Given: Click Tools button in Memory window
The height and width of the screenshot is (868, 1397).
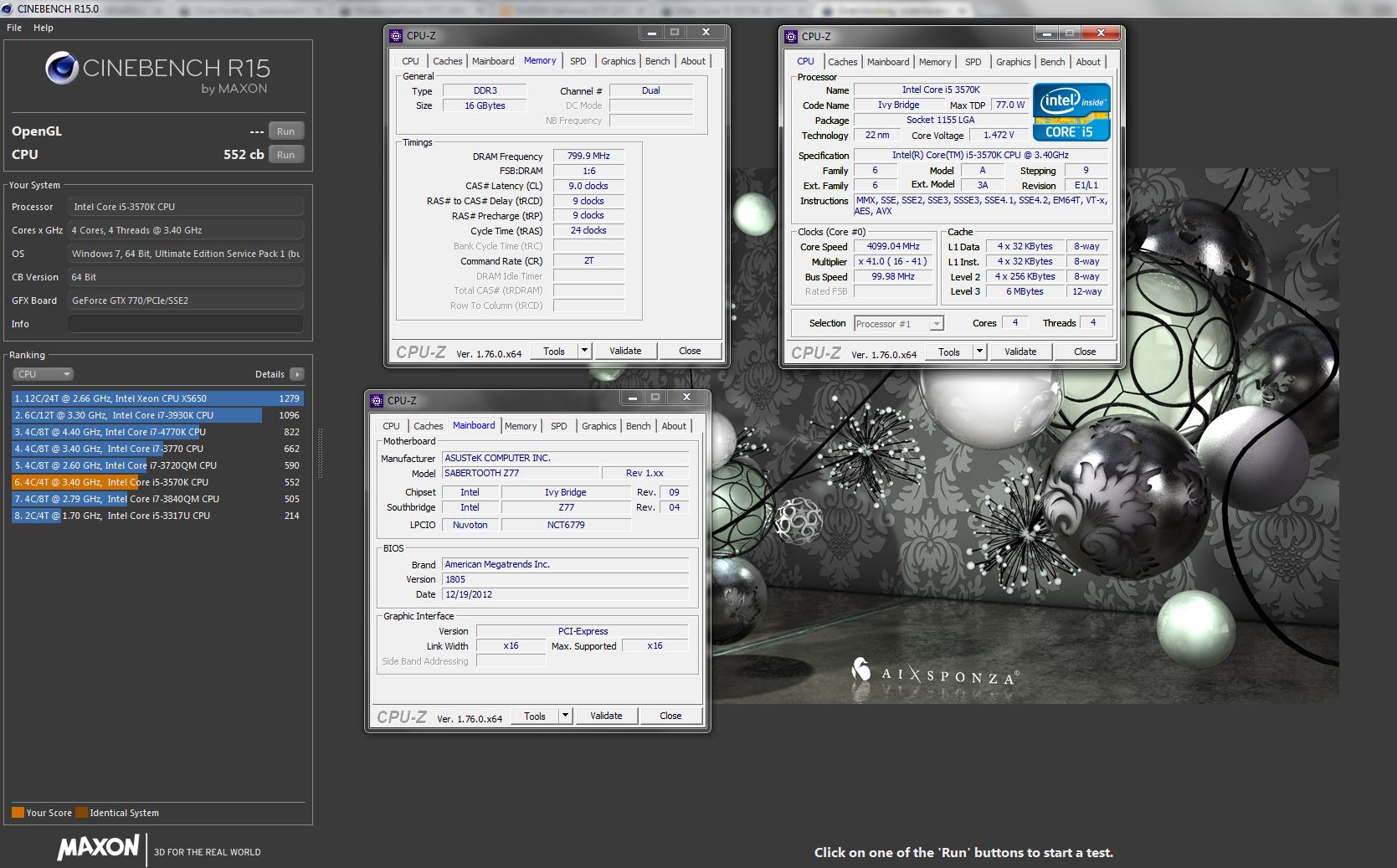Looking at the screenshot, I should tap(554, 351).
